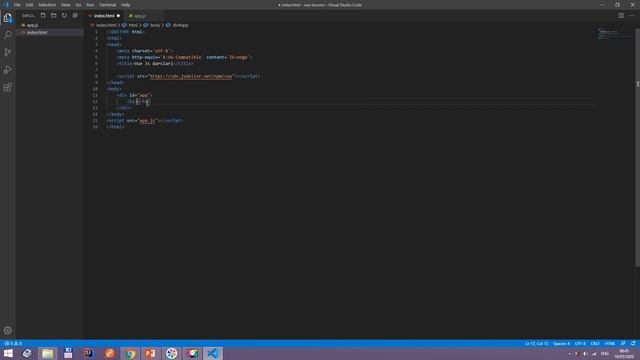The image size is (640, 360).
Task: Close the unsaved index.html tab dot
Action: 118,16
